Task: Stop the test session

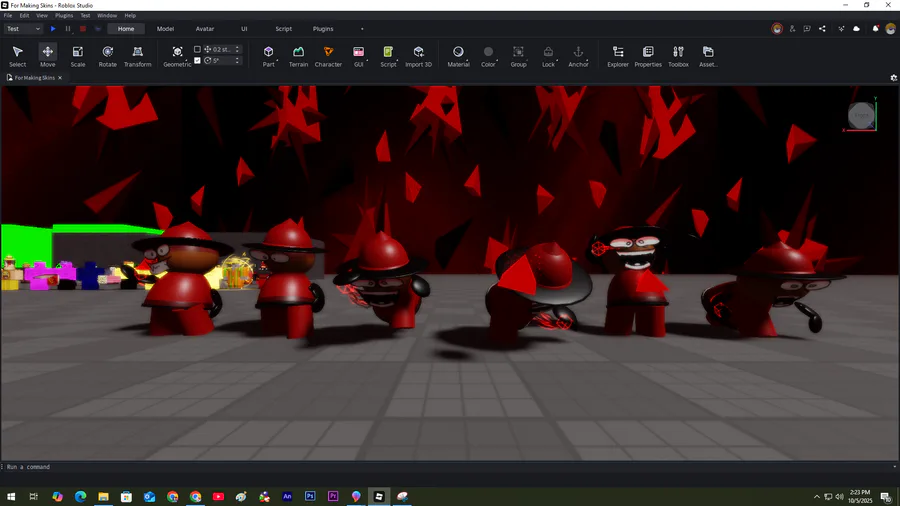Action: click(83, 29)
